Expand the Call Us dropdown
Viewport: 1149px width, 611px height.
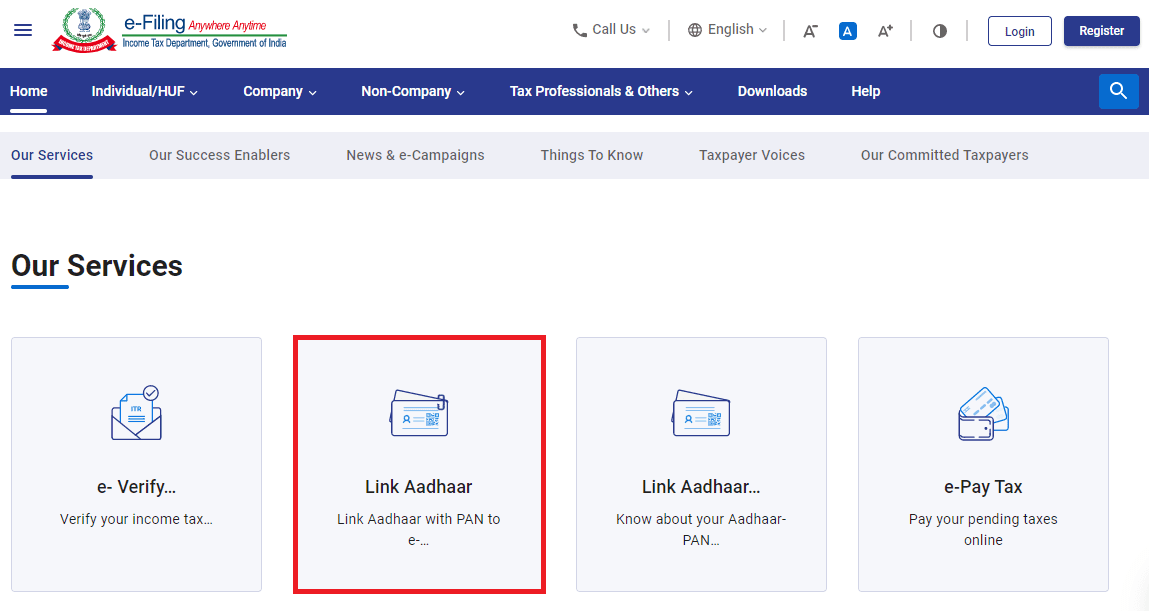click(611, 30)
